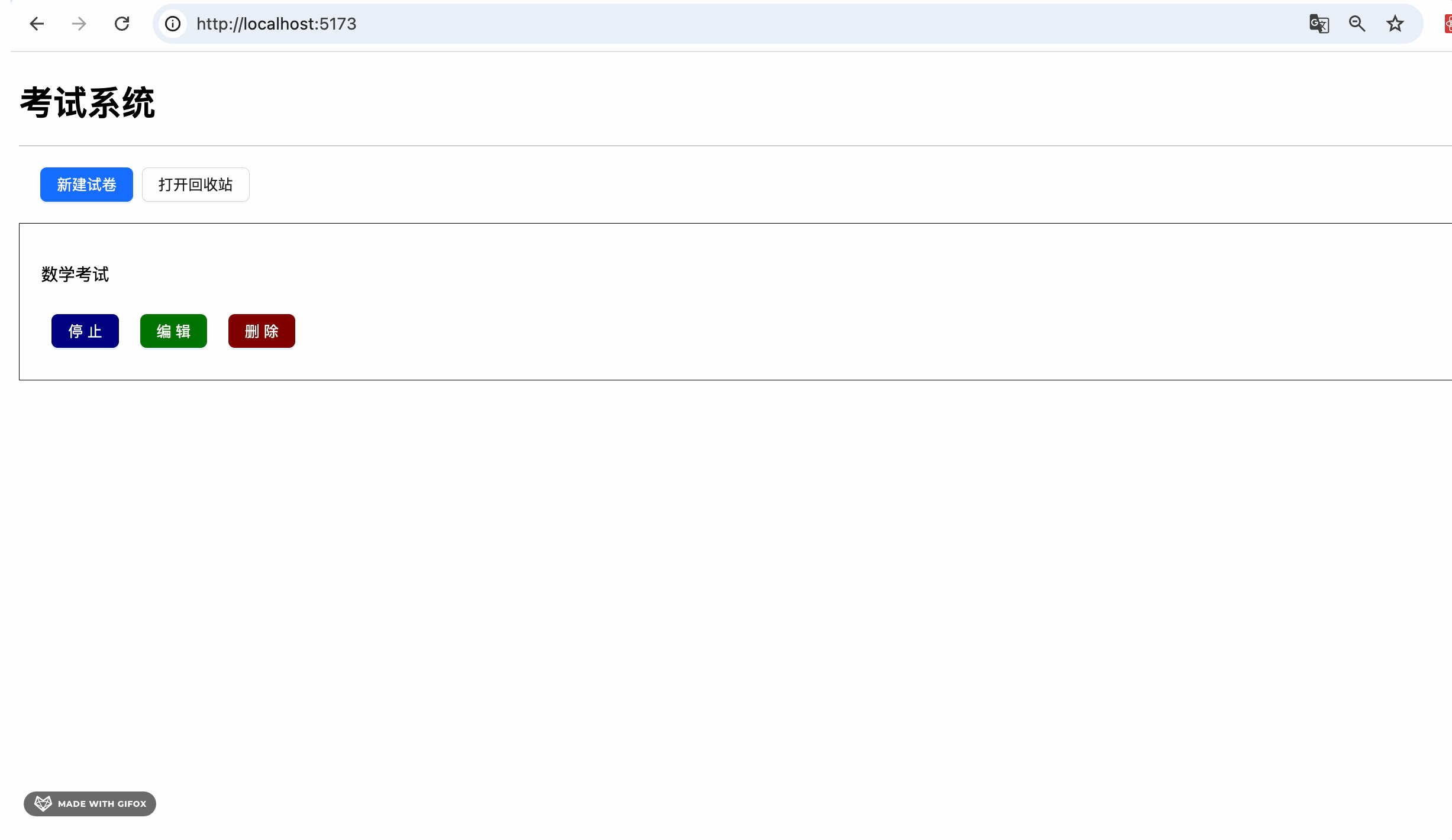Open the Google Translate page icon

1318,24
